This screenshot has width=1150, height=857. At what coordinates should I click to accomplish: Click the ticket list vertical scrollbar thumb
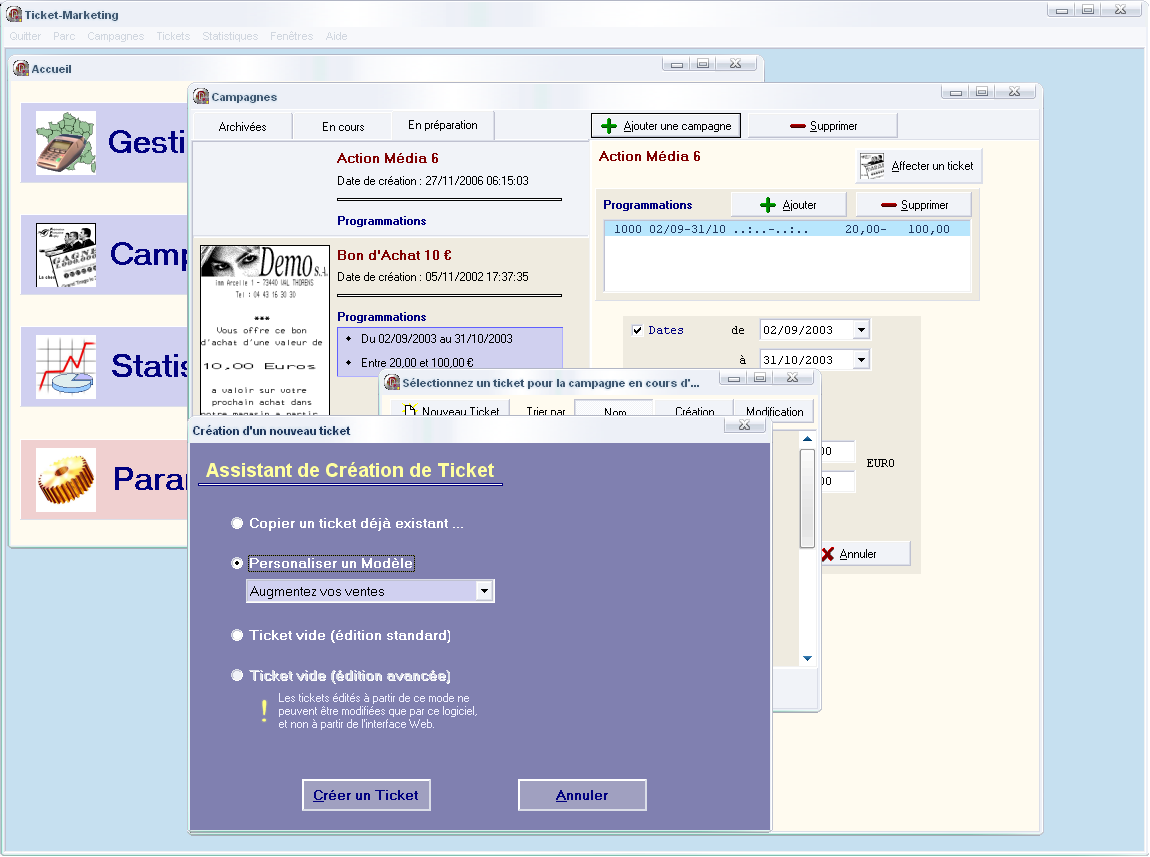(807, 497)
